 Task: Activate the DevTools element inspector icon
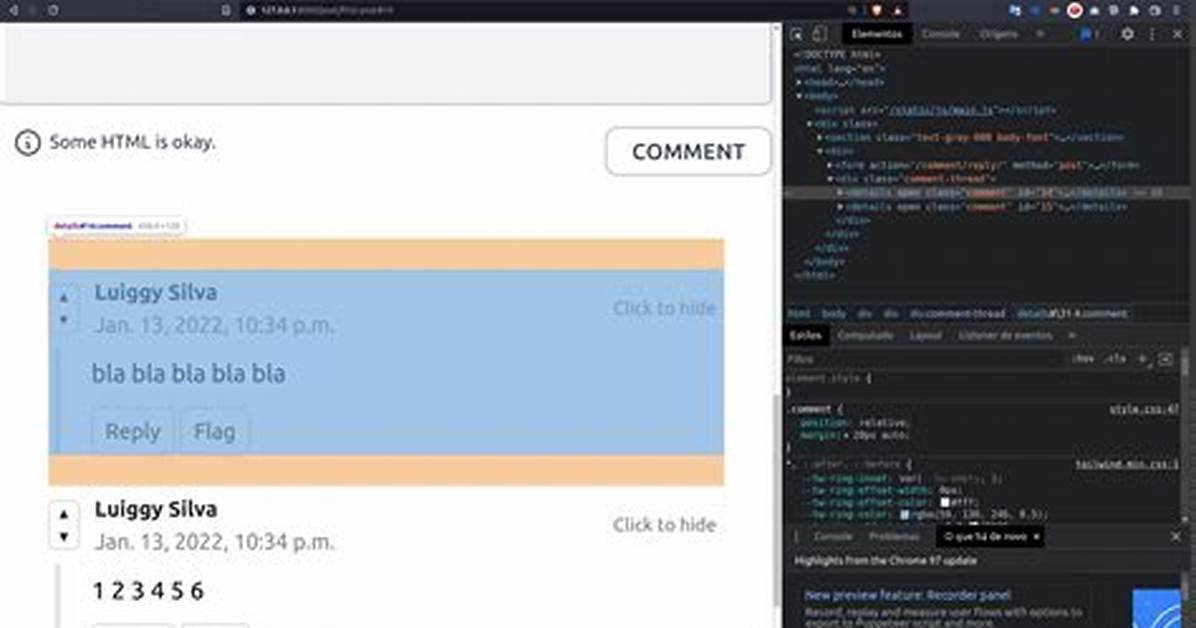pyautogui.click(x=797, y=34)
